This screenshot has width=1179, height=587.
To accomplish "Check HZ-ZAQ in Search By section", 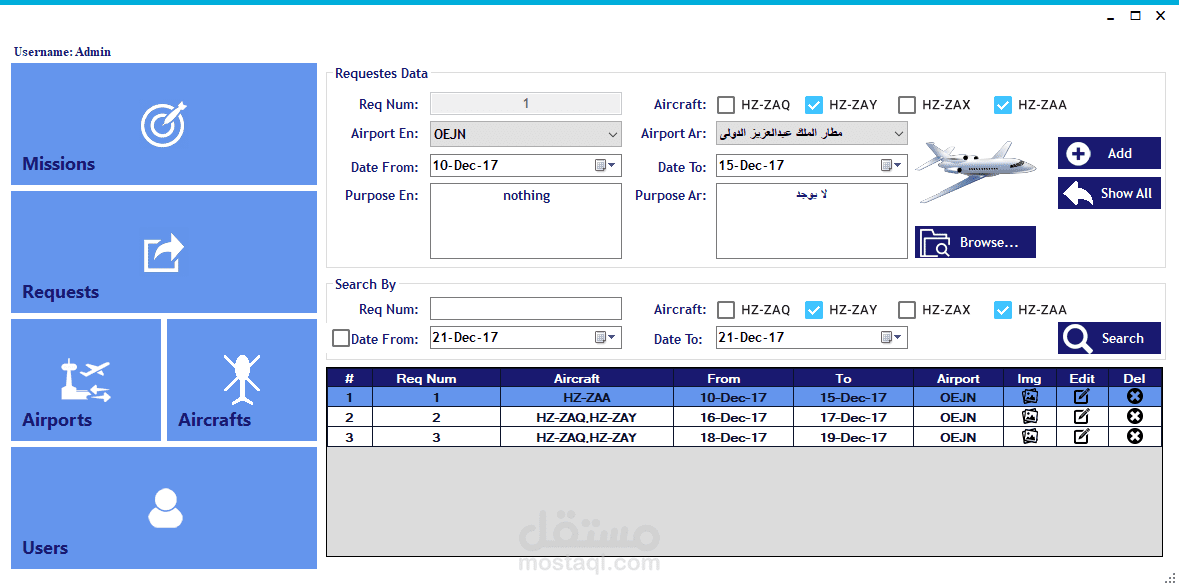I will click(726, 309).
